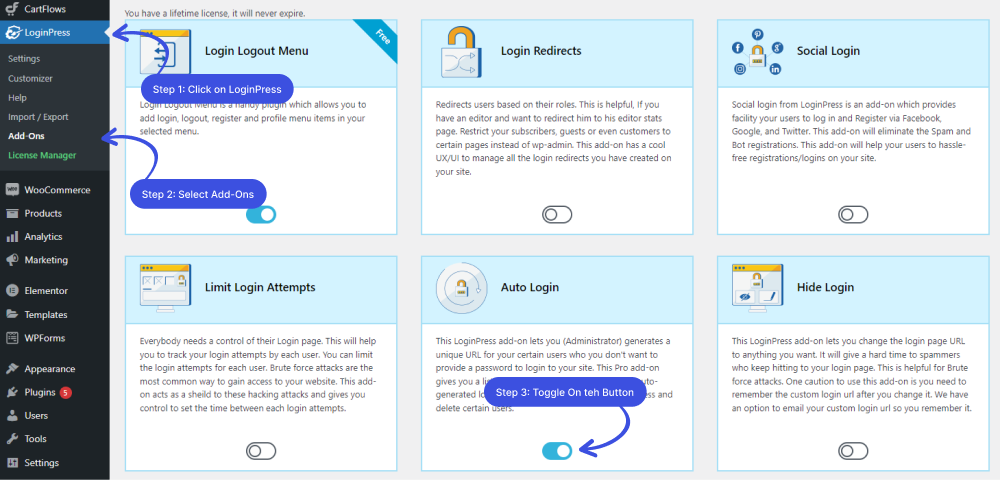Click the Hide Login monitor icon
The width and height of the screenshot is (1000, 480).
point(757,287)
